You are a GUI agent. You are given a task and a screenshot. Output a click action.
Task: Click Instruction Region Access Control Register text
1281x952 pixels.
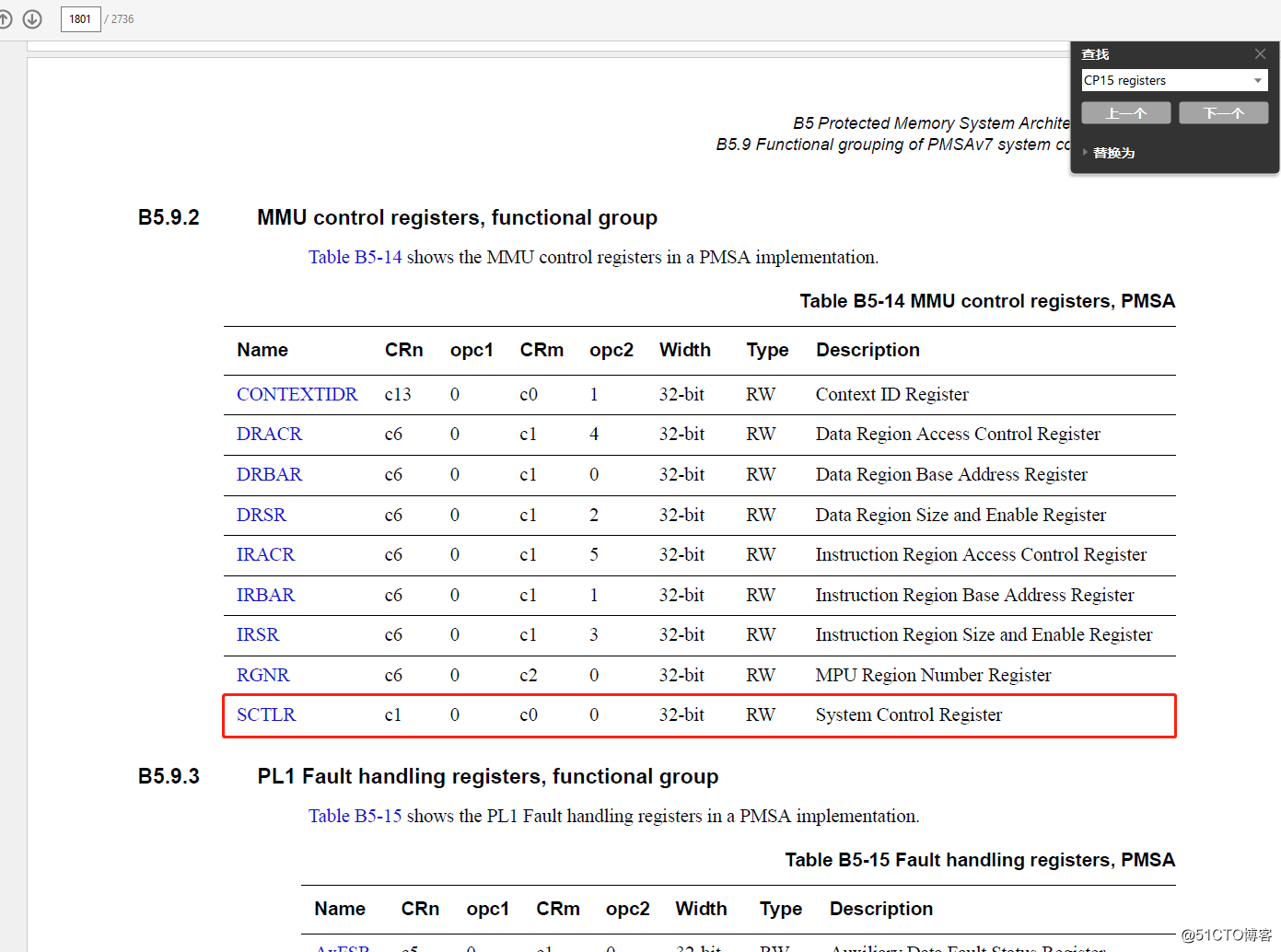981,554
